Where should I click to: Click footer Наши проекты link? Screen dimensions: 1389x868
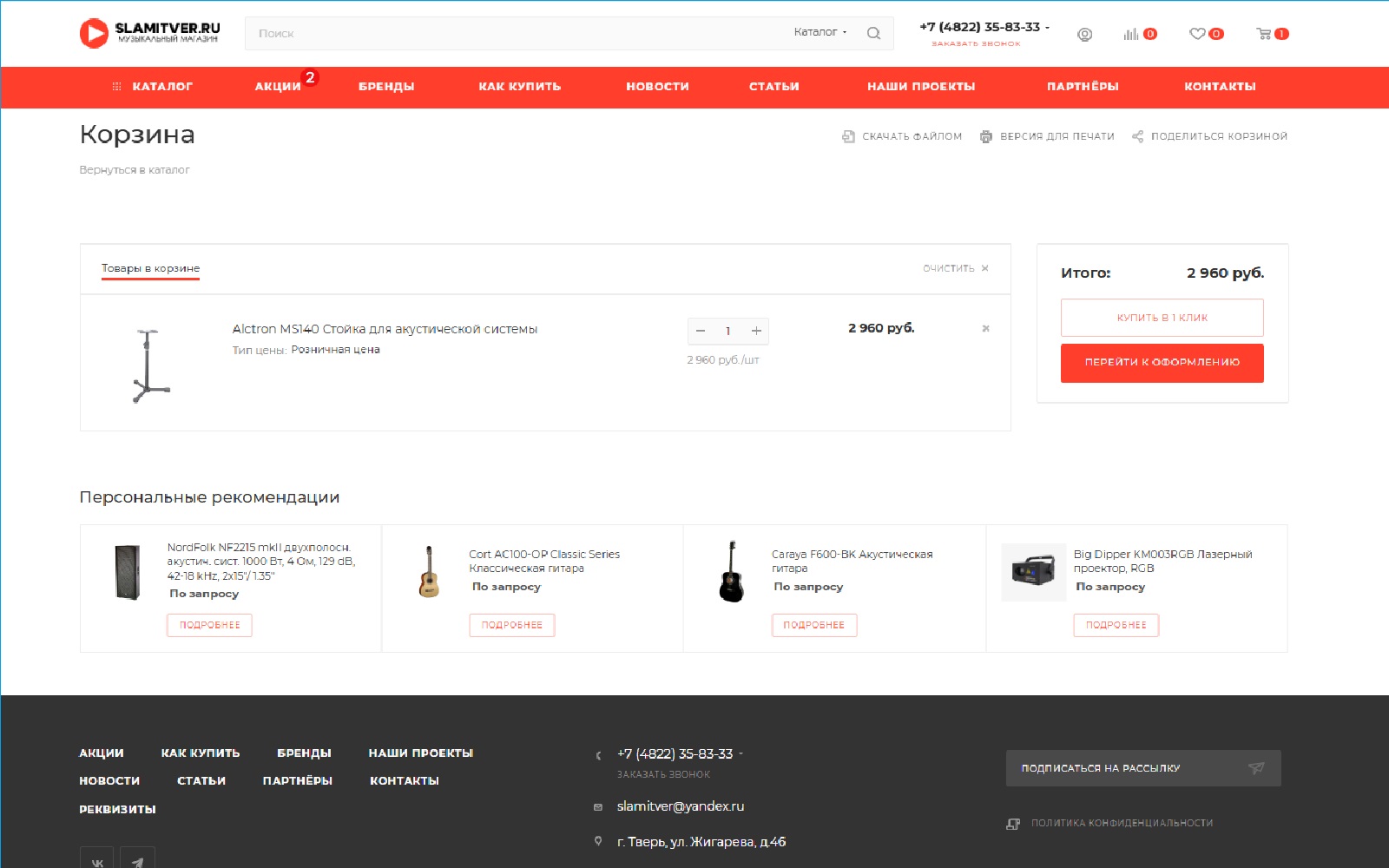tap(421, 753)
